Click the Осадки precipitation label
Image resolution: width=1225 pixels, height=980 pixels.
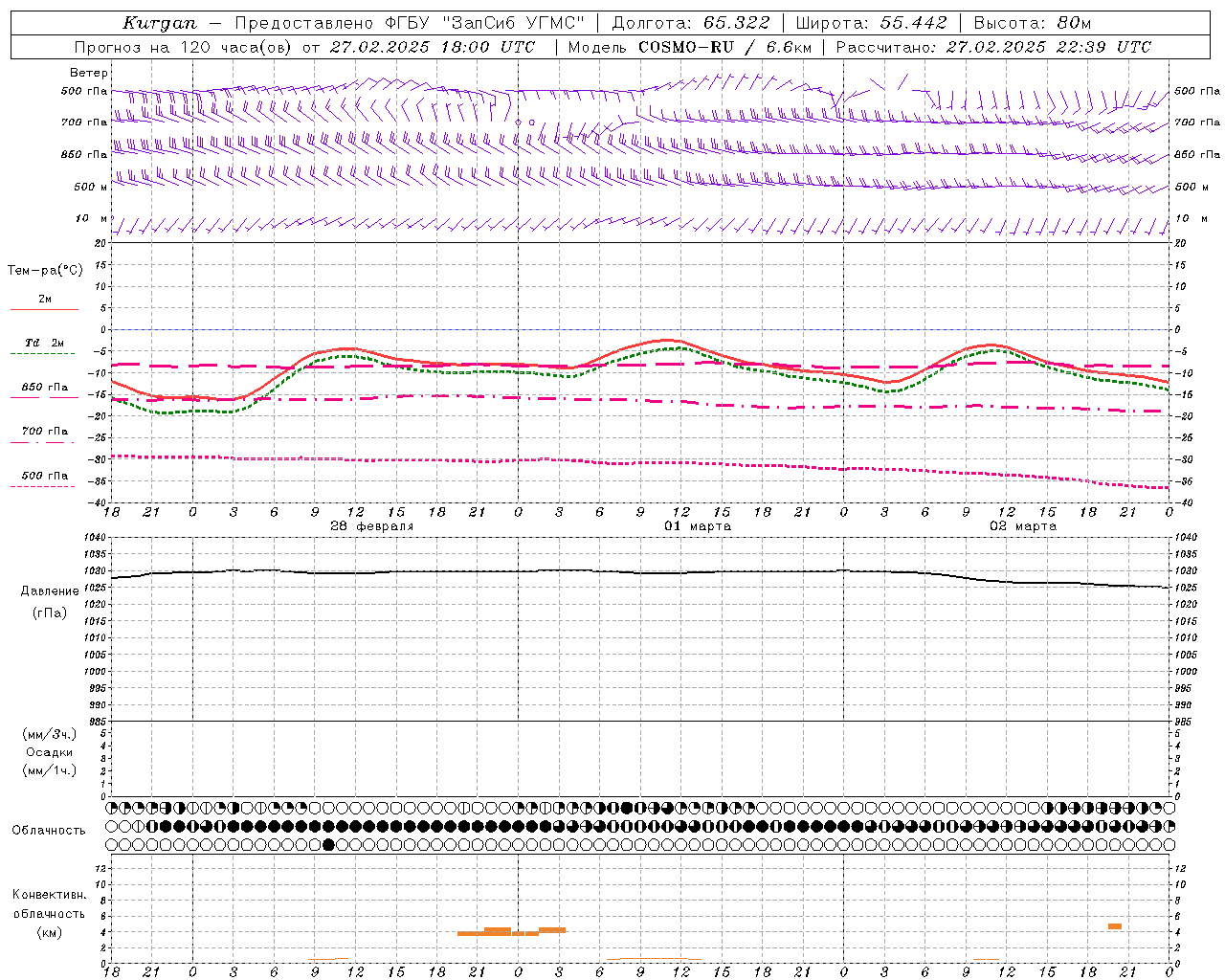[50, 752]
